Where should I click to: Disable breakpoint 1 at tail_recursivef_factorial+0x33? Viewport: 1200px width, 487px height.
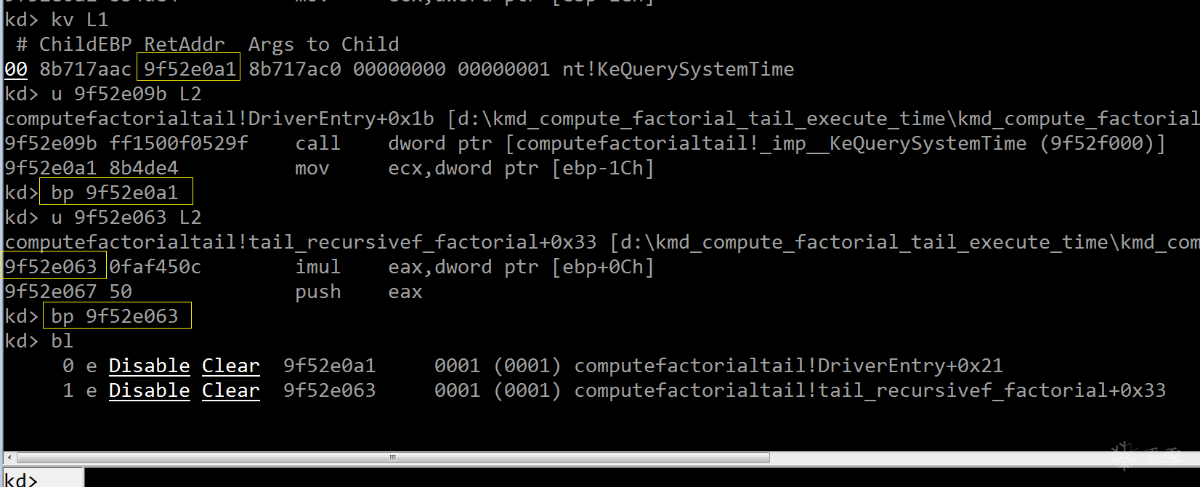point(149,390)
